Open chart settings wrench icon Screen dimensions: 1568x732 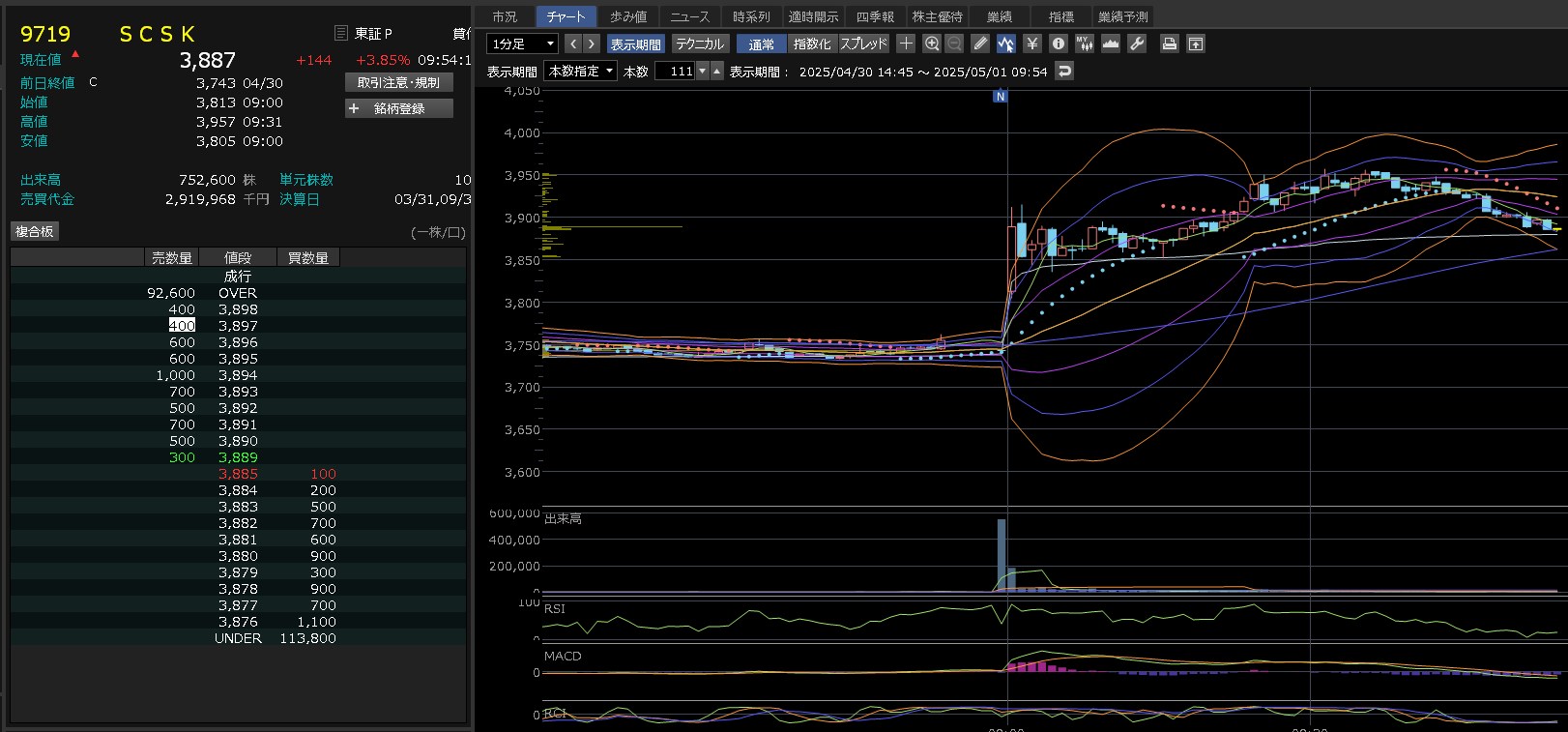coord(1137,44)
